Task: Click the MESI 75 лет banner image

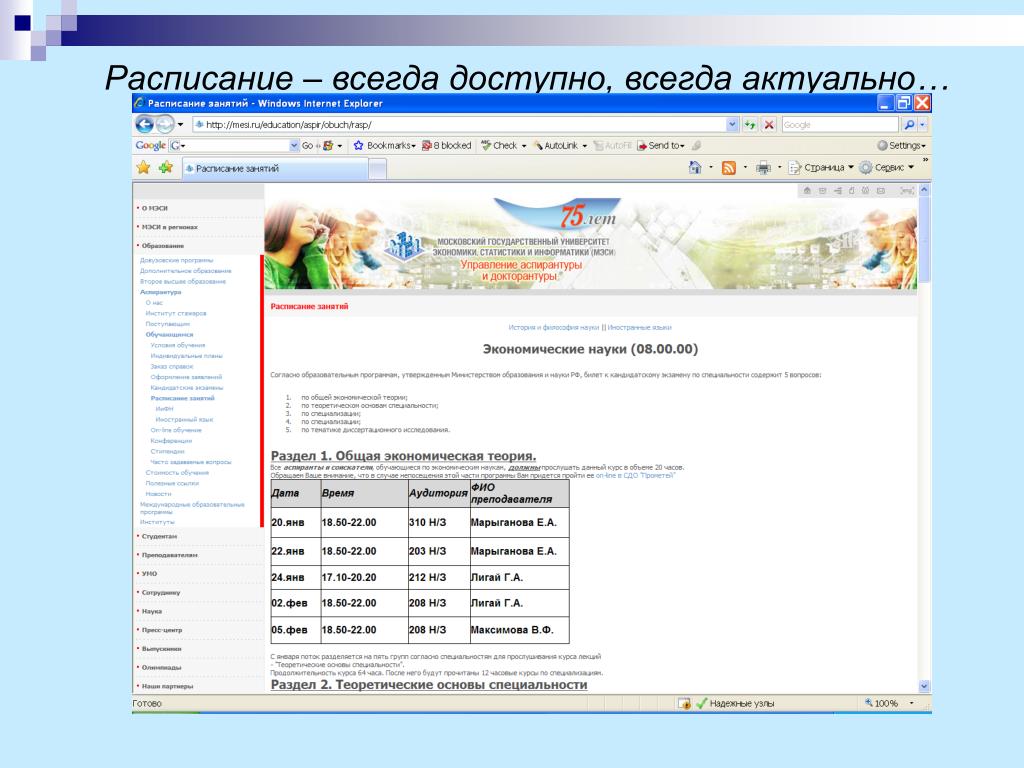Action: pos(590,243)
